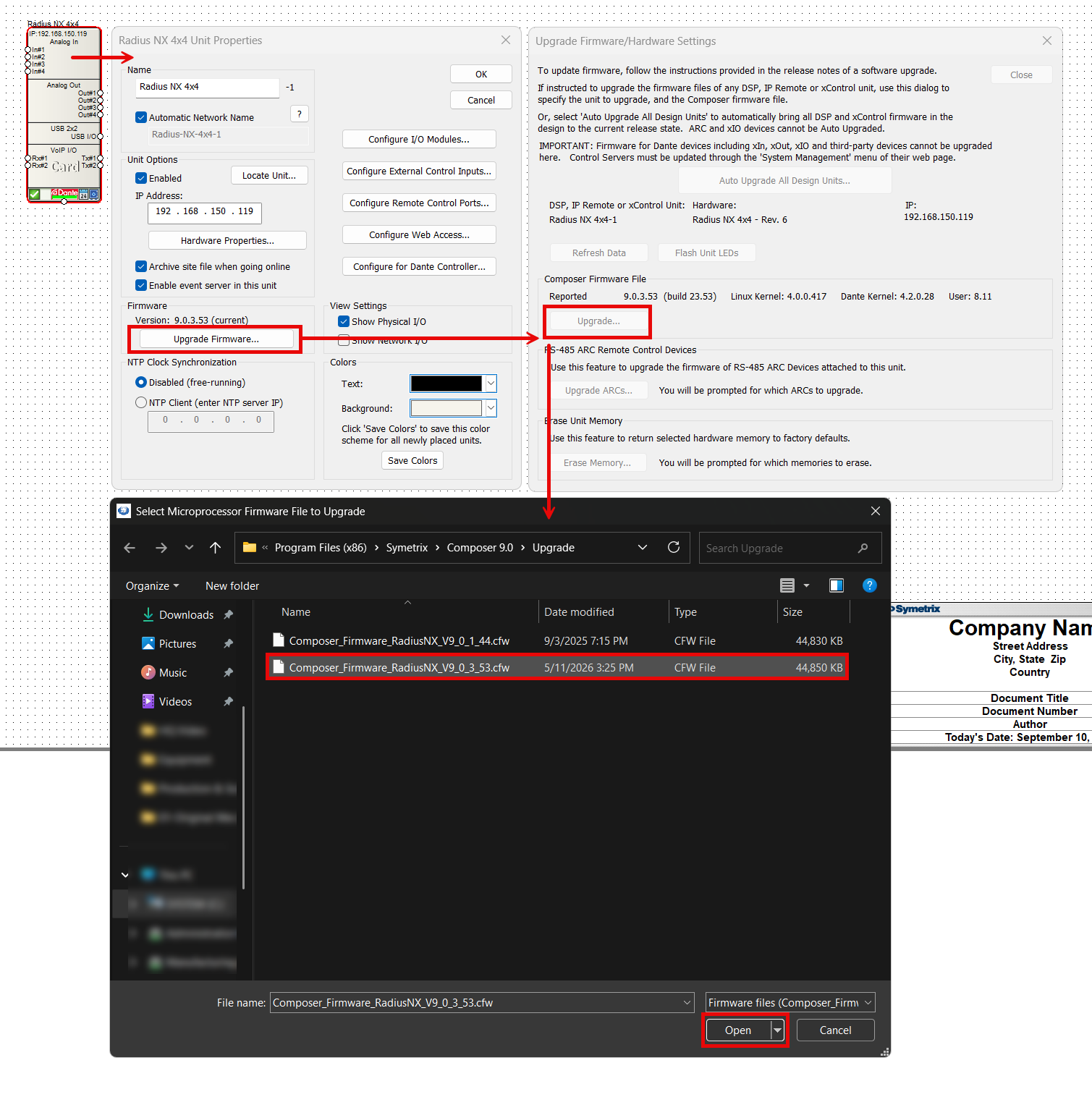The height and width of the screenshot is (1097, 1092).
Task: Click the cream Background color swatch
Action: pos(446,408)
